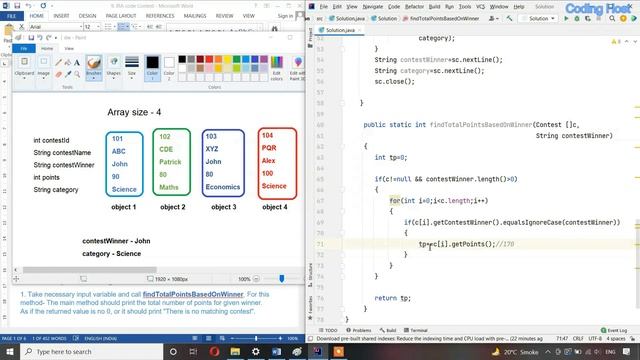Image resolution: width=640 pixels, height=360 pixels.
Task: Select the Pencil tool in Paint
Action: tap(59, 62)
